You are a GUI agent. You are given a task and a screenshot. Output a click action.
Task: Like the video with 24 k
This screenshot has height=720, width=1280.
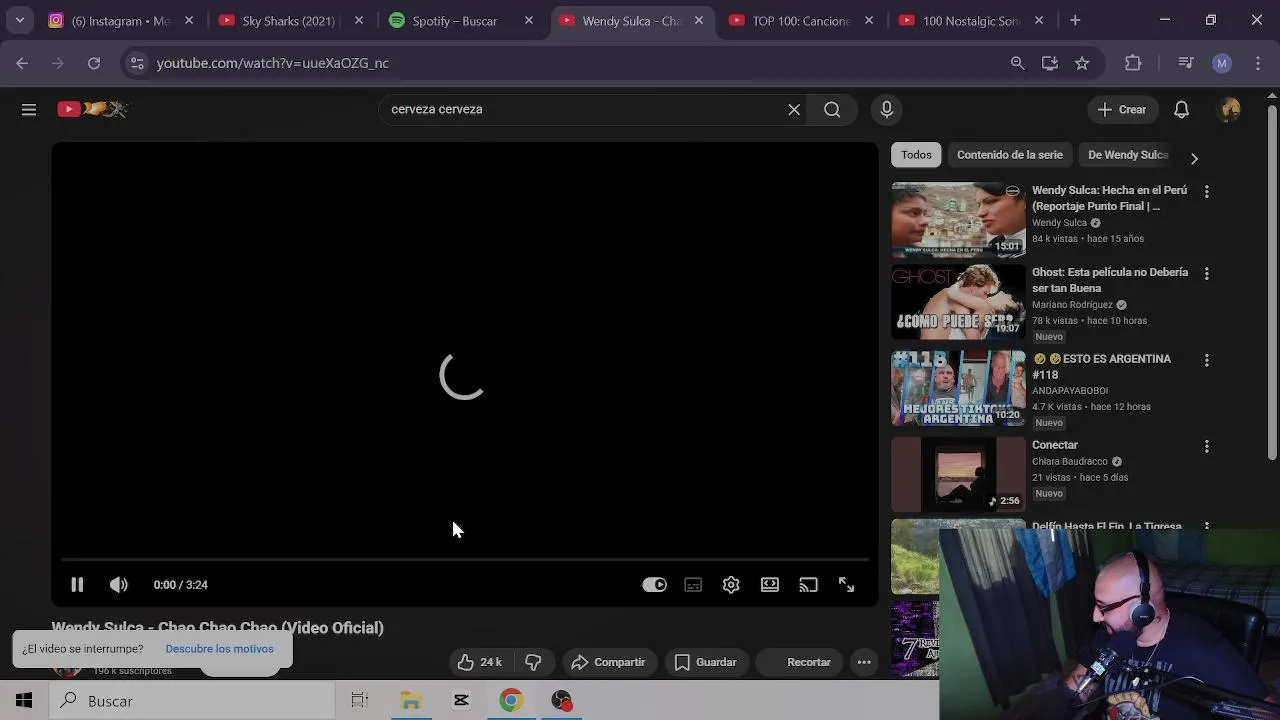(480, 662)
